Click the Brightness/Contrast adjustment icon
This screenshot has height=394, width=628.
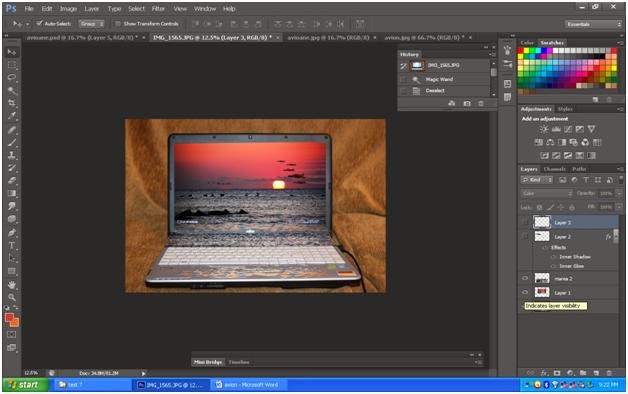click(x=543, y=129)
